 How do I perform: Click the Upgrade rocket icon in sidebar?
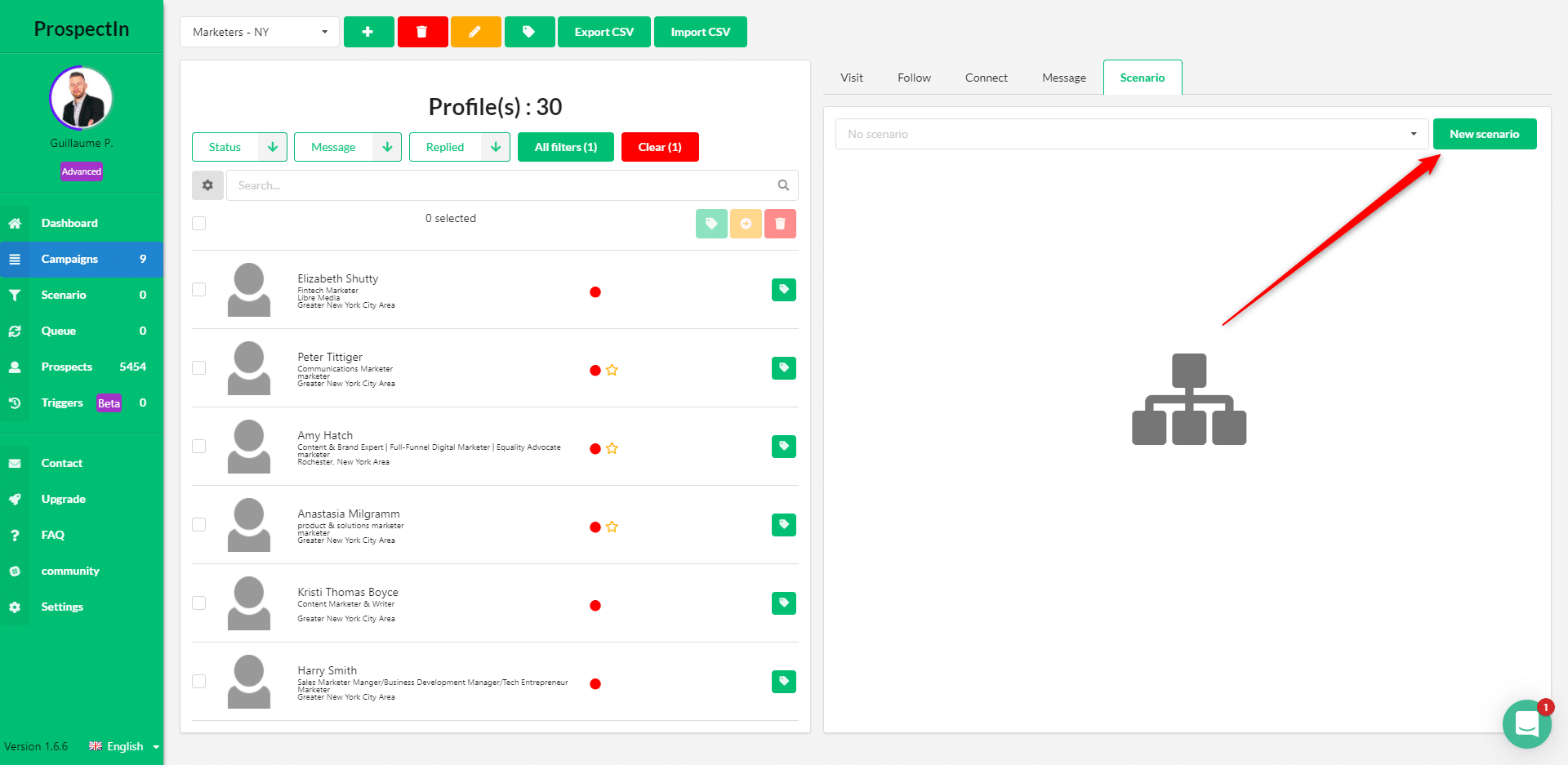coord(15,499)
